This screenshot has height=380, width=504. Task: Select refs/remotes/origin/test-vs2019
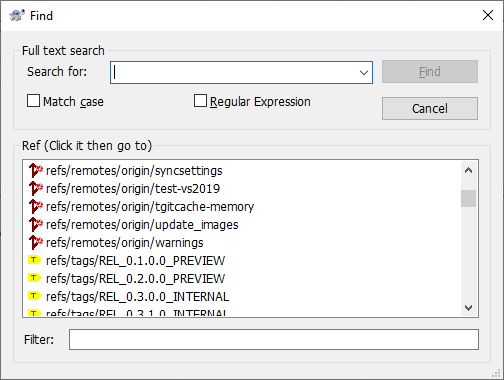[x=133, y=189]
